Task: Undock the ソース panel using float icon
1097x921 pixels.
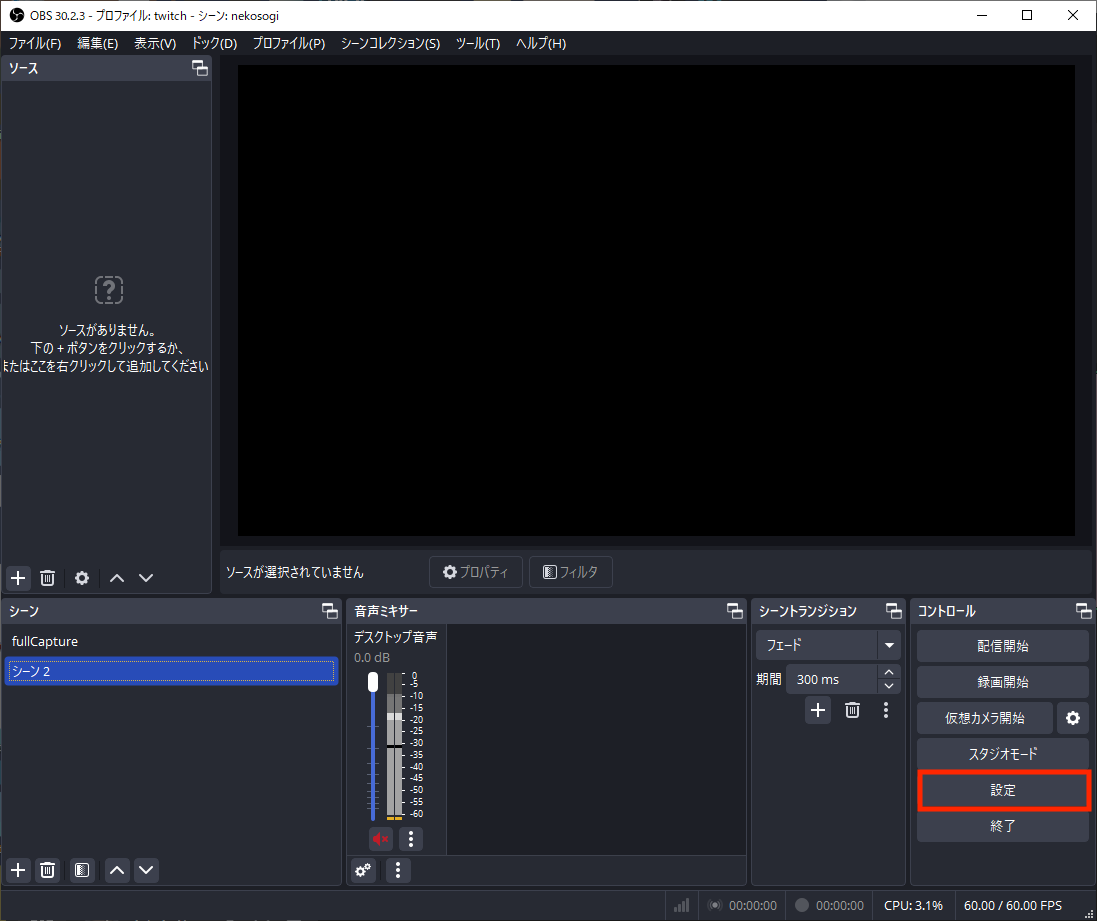Action: pos(200,68)
